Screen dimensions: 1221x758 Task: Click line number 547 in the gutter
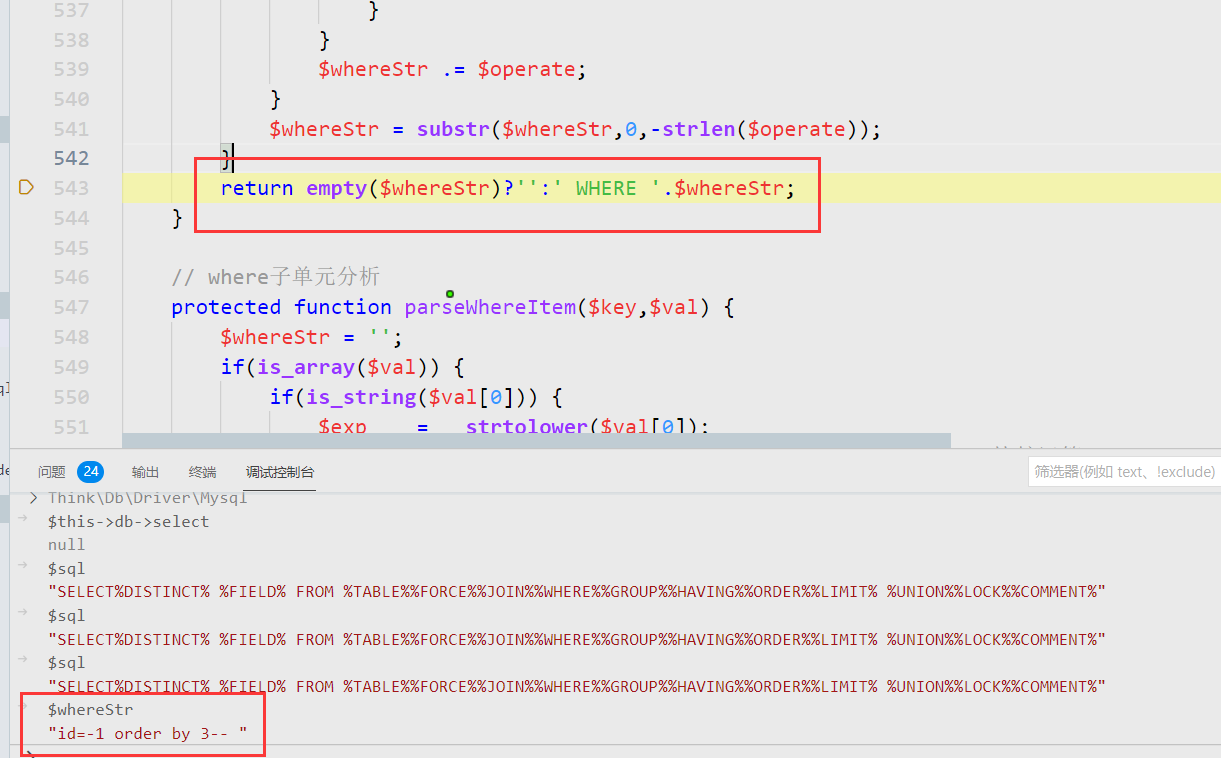(70, 307)
